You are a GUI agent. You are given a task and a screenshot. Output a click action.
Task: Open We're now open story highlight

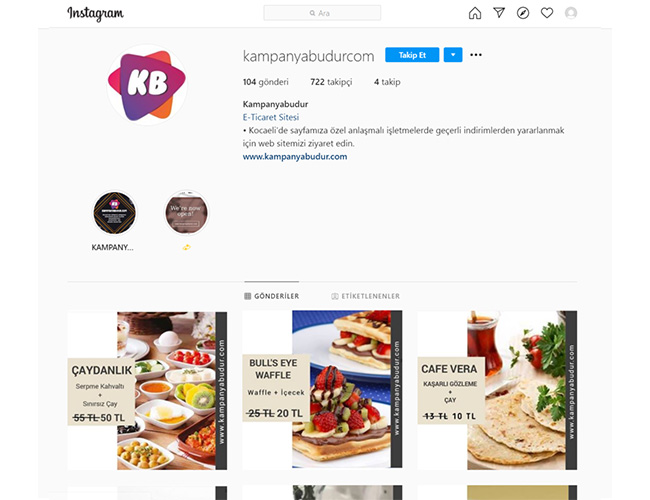click(187, 213)
